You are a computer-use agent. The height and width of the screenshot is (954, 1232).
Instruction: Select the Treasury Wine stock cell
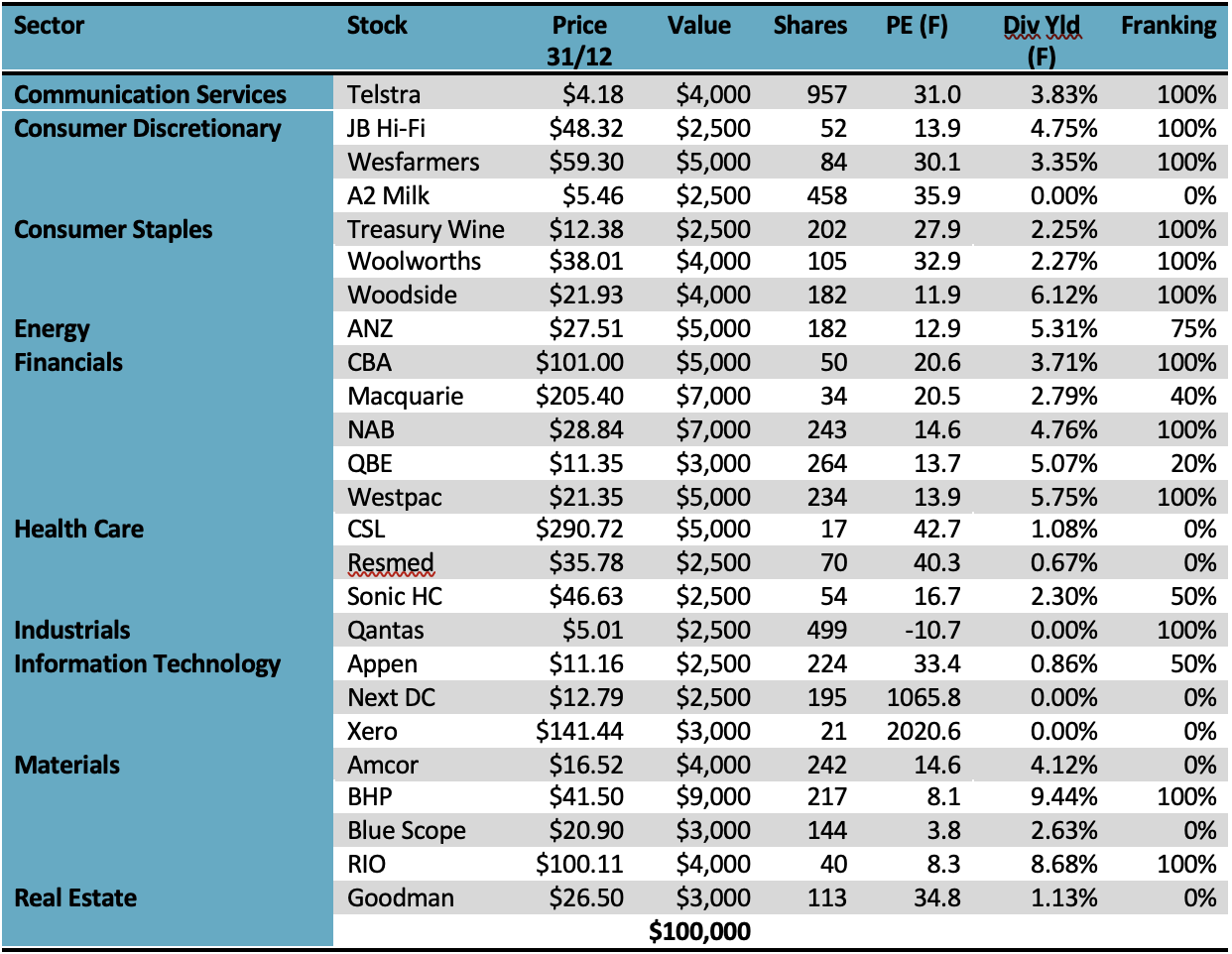[426, 230]
